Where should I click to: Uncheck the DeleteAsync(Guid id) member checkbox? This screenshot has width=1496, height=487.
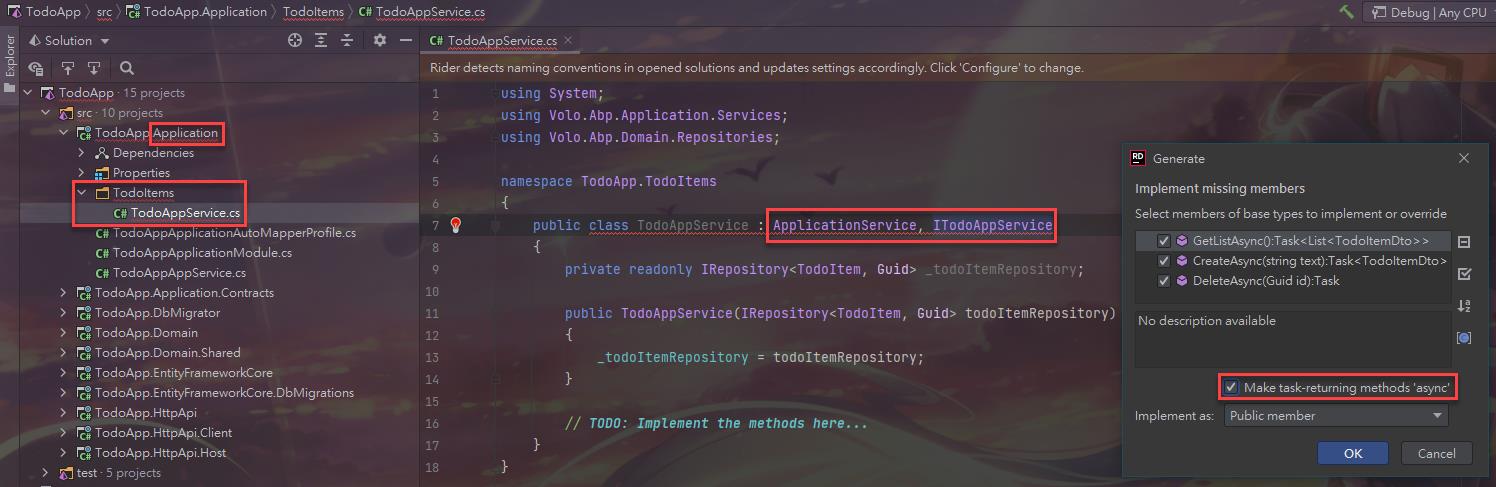tap(1163, 281)
